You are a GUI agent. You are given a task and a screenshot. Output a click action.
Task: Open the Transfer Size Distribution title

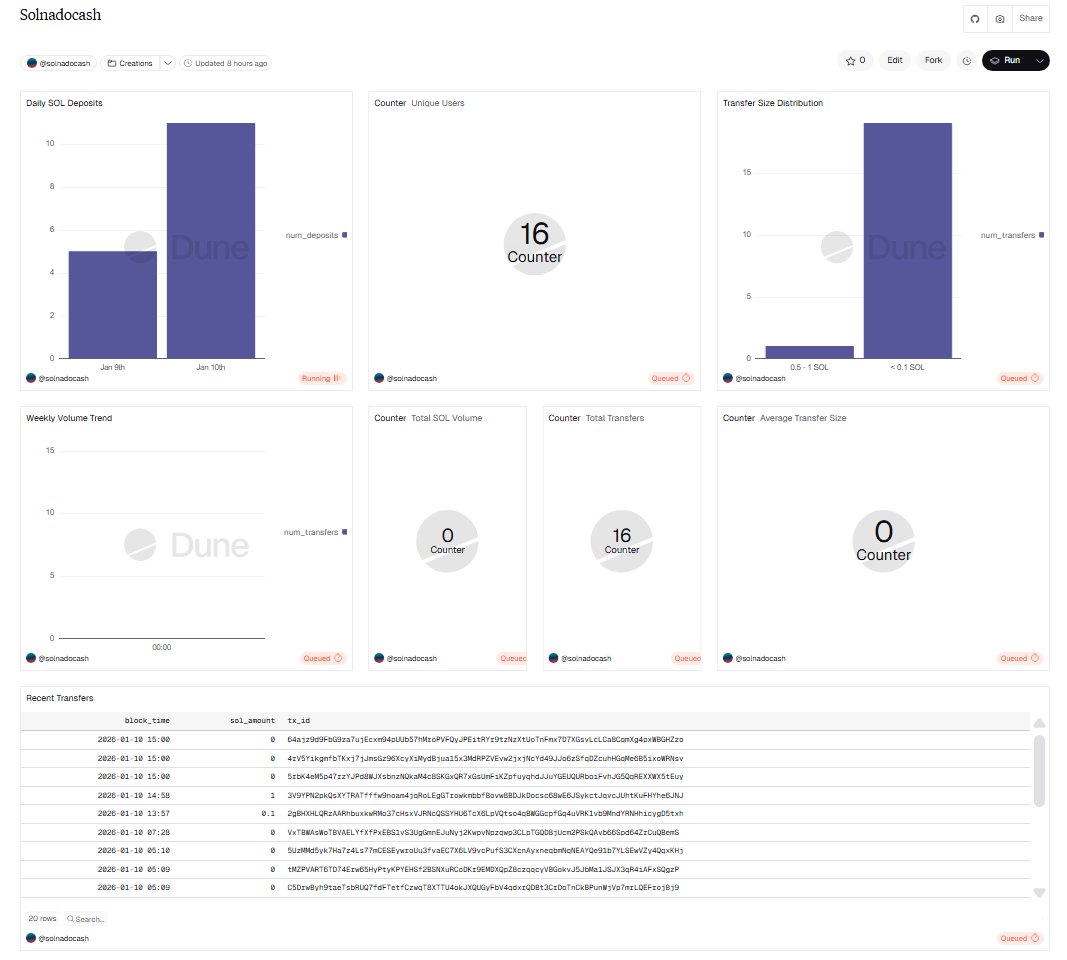point(772,103)
